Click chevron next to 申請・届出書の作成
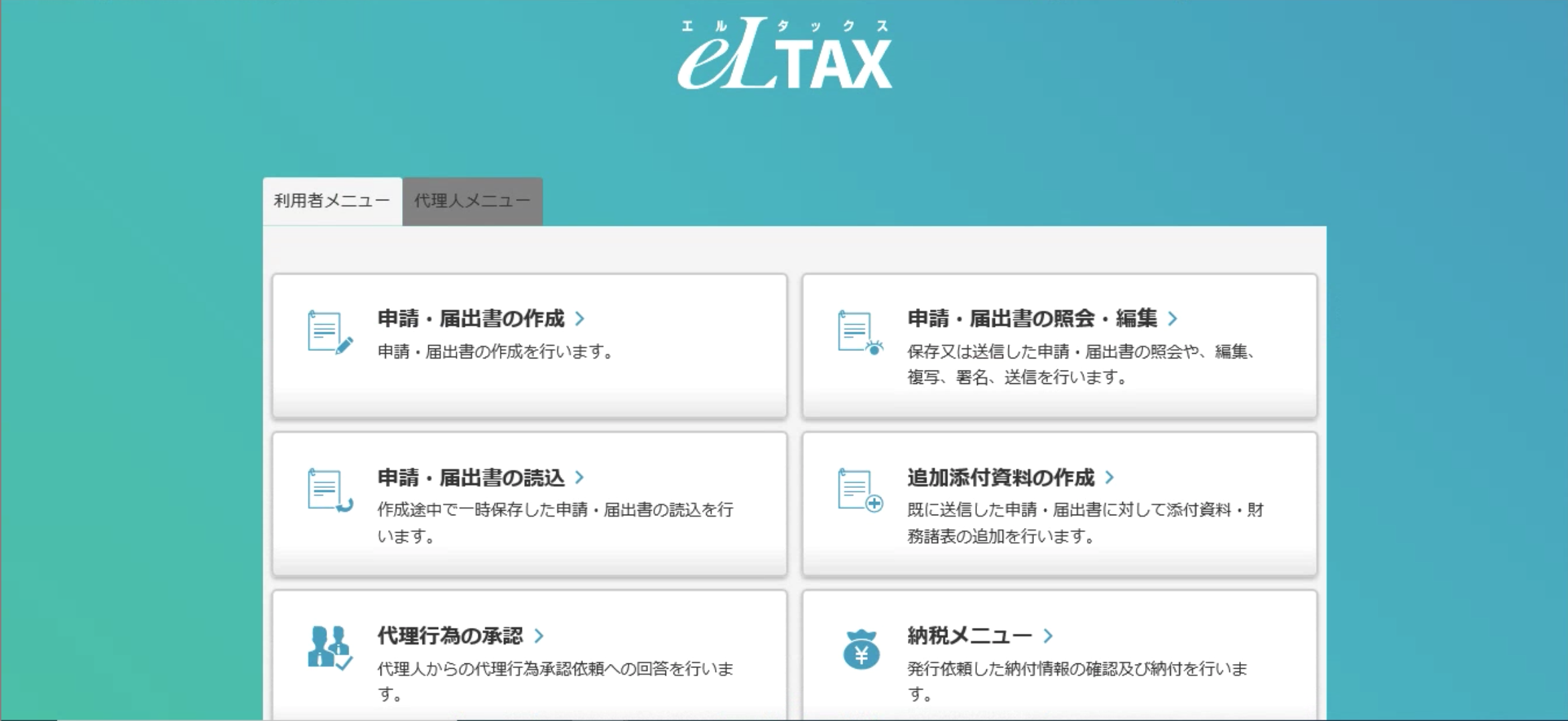The image size is (1568, 721). pos(580,319)
